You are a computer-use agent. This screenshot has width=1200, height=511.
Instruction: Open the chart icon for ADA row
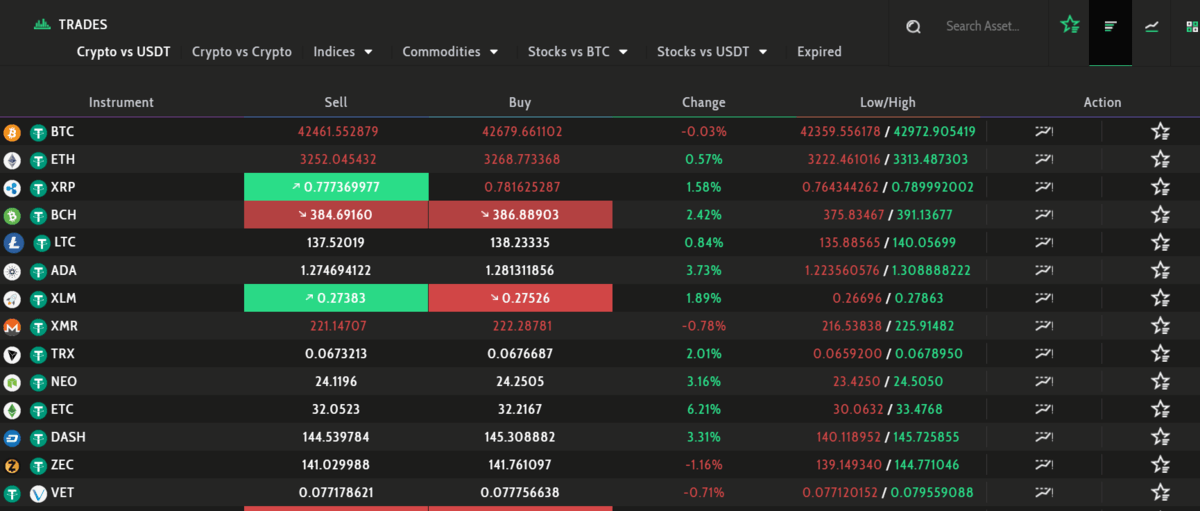(x=1045, y=270)
